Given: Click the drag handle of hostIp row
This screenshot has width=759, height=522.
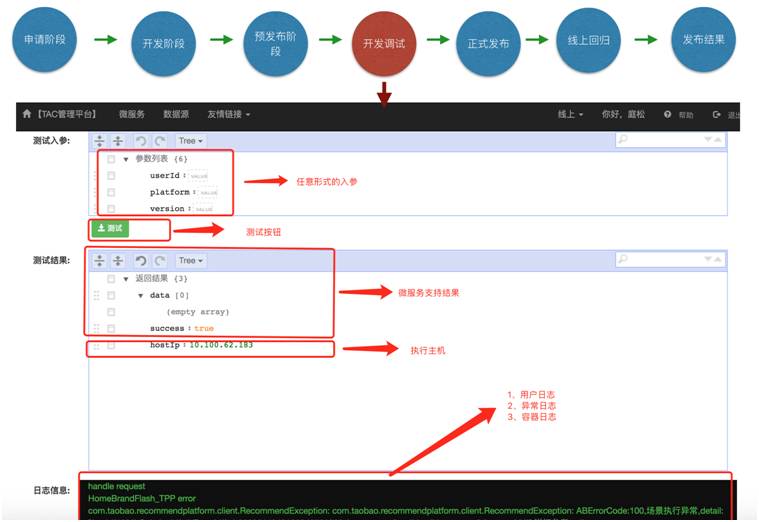Looking at the screenshot, I should (96, 346).
